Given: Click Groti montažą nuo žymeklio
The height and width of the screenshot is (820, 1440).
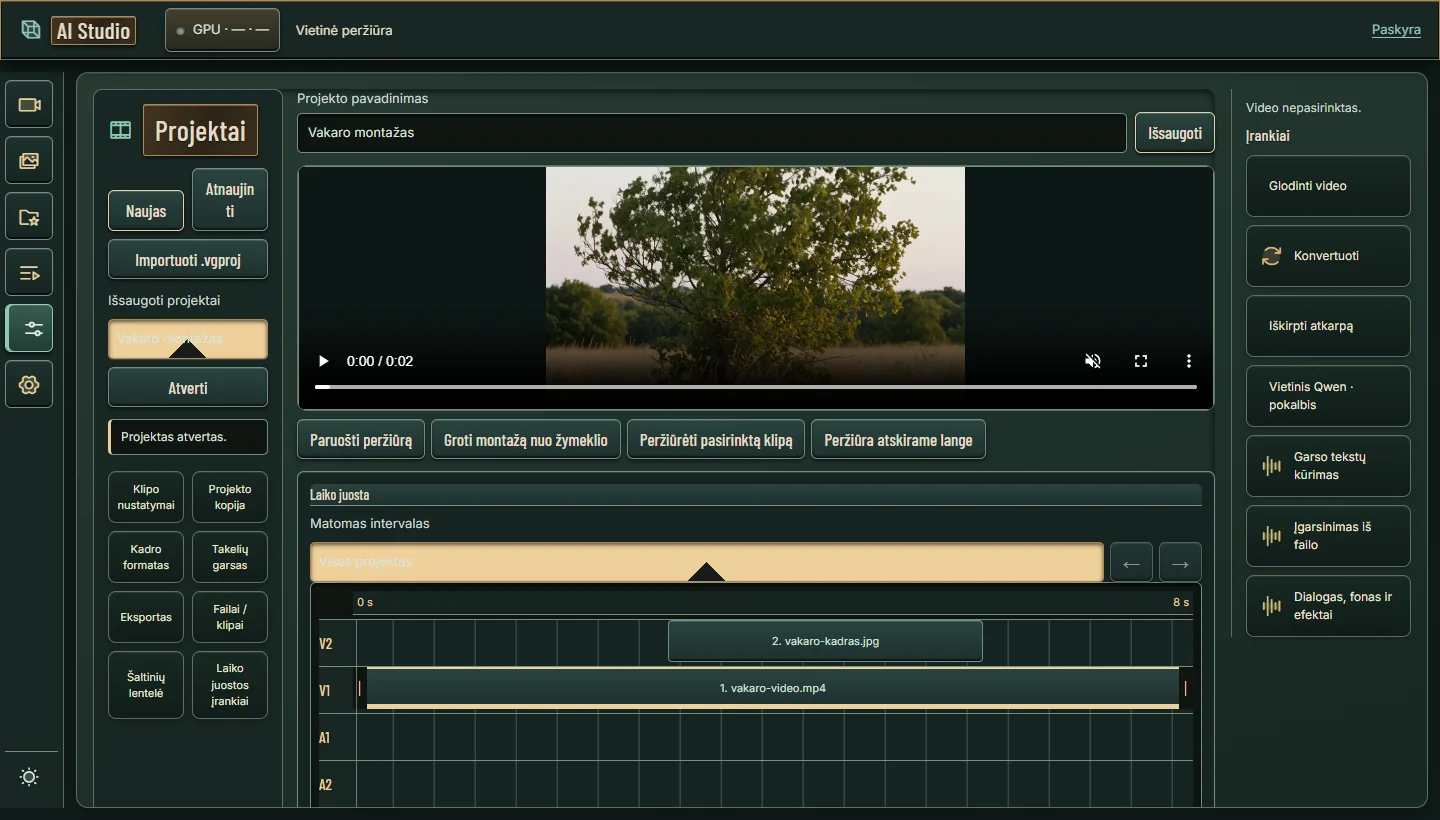Looking at the screenshot, I should tap(526, 440).
